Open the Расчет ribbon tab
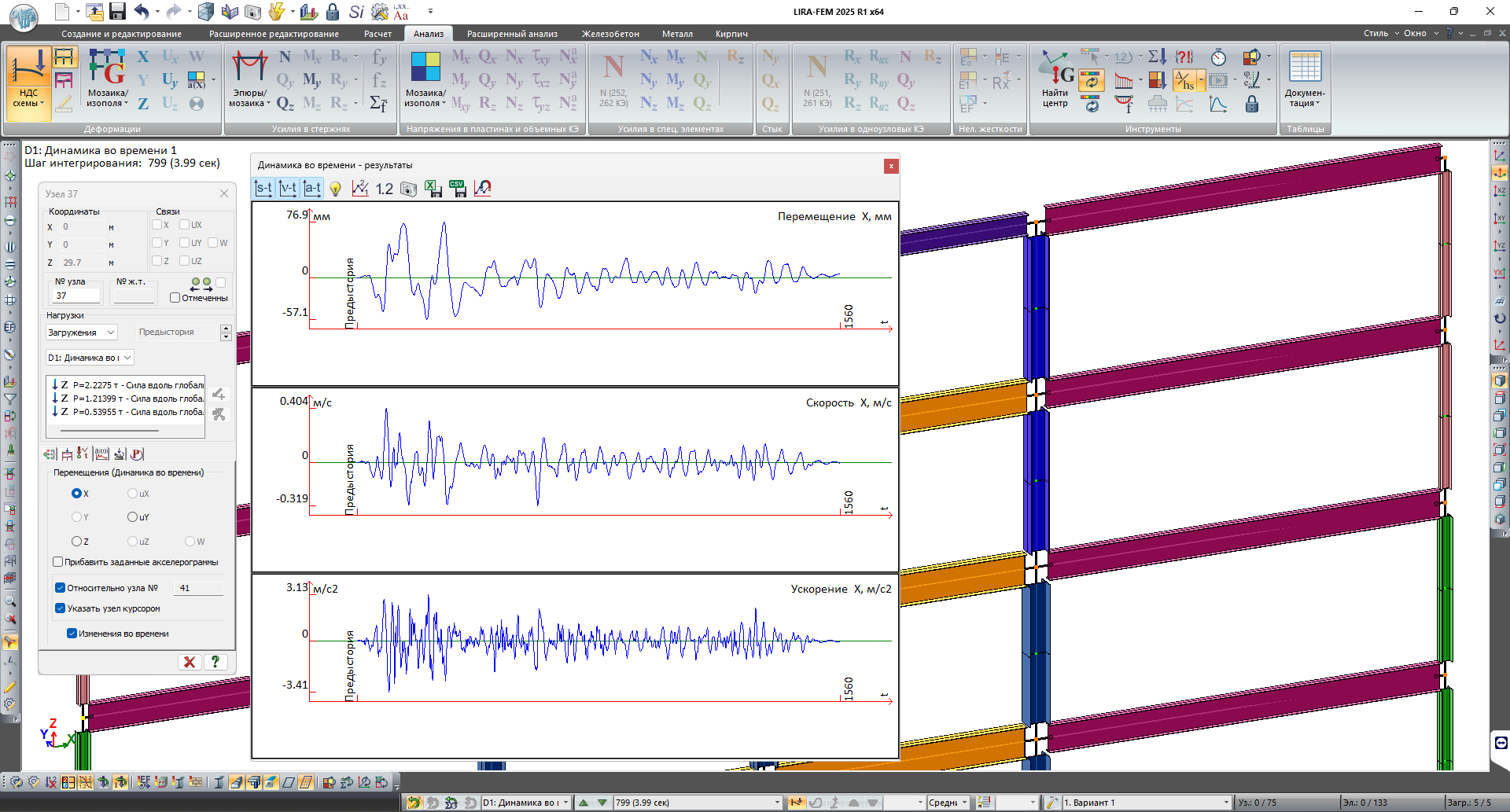Image resolution: width=1510 pixels, height=812 pixels. (x=377, y=34)
